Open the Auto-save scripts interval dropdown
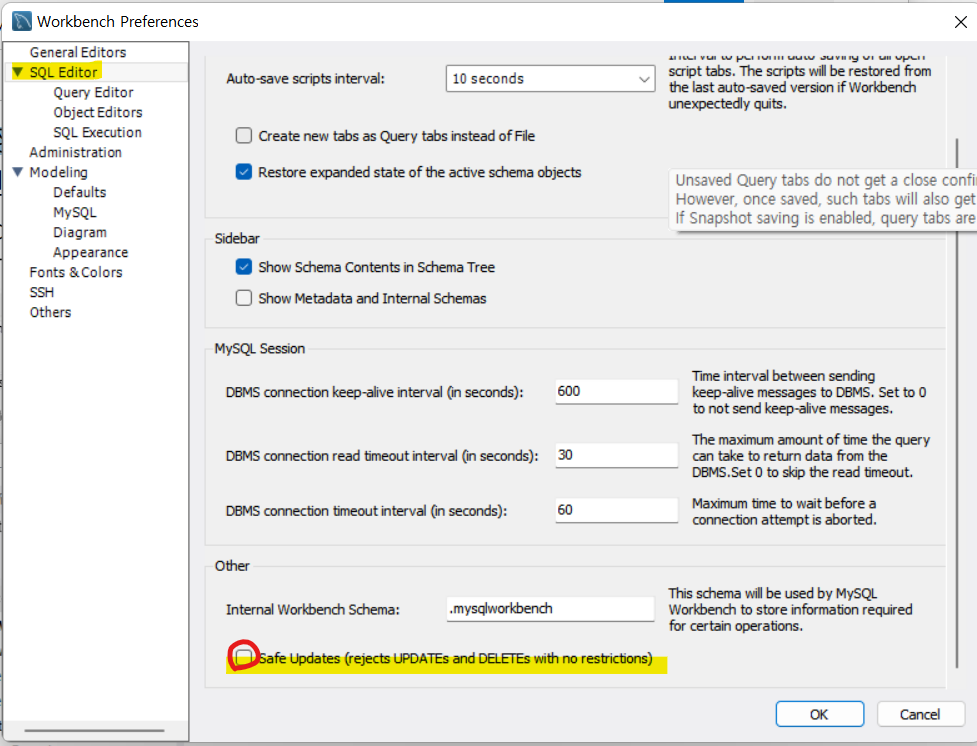The width and height of the screenshot is (977, 746). pos(550,79)
